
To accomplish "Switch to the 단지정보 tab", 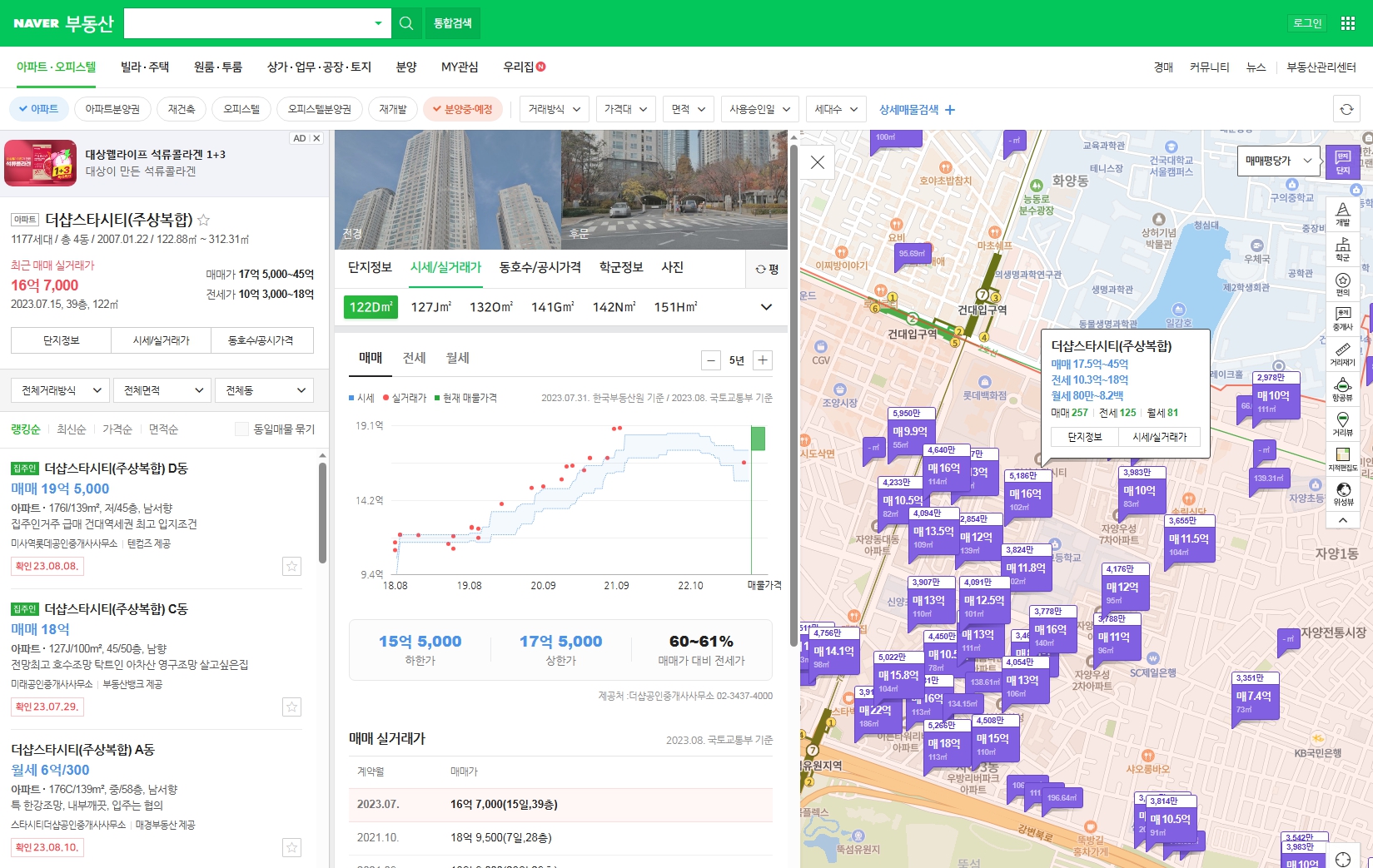I will click(x=370, y=267).
